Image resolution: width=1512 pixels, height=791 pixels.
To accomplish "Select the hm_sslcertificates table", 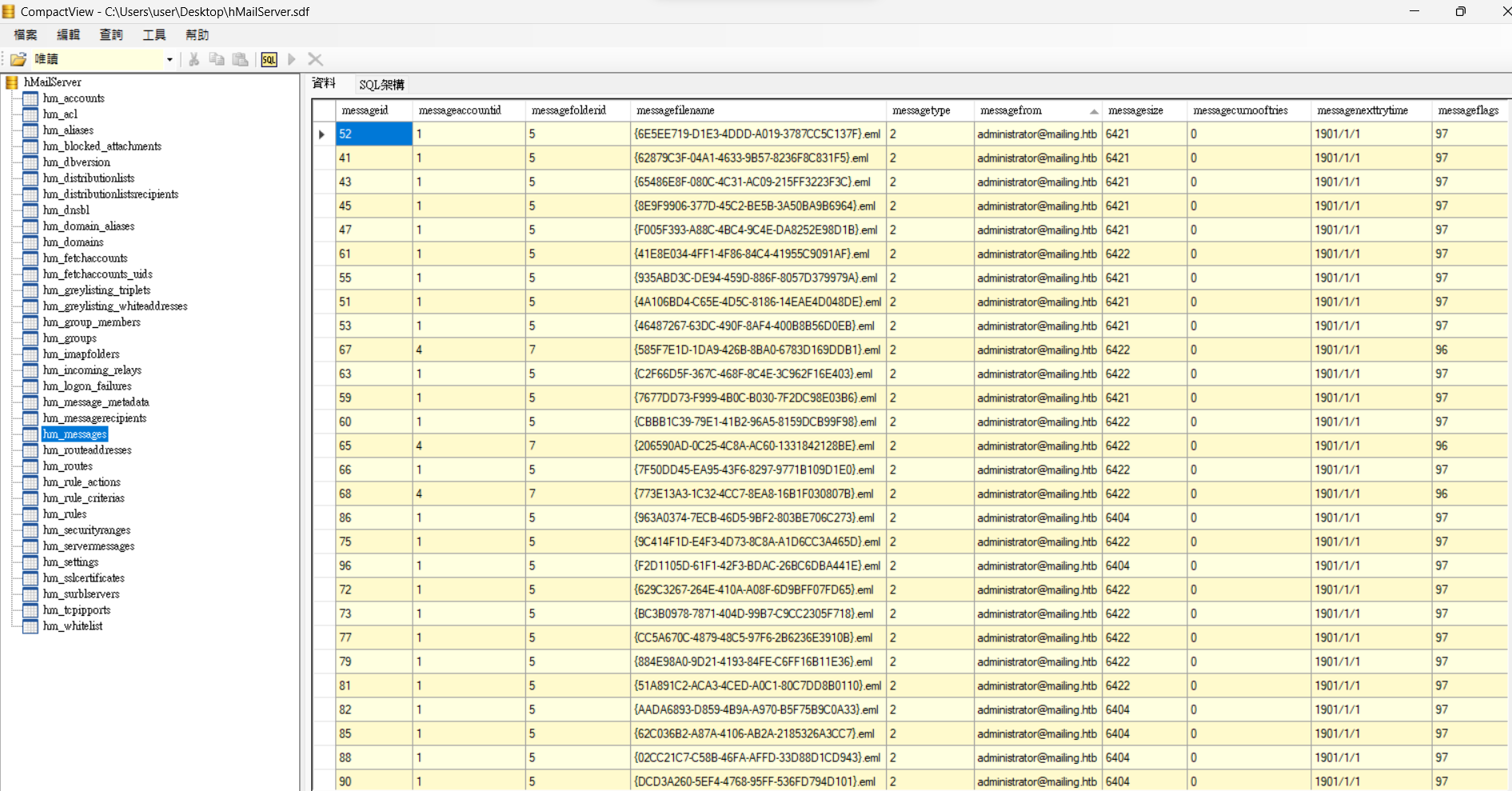I will point(84,578).
